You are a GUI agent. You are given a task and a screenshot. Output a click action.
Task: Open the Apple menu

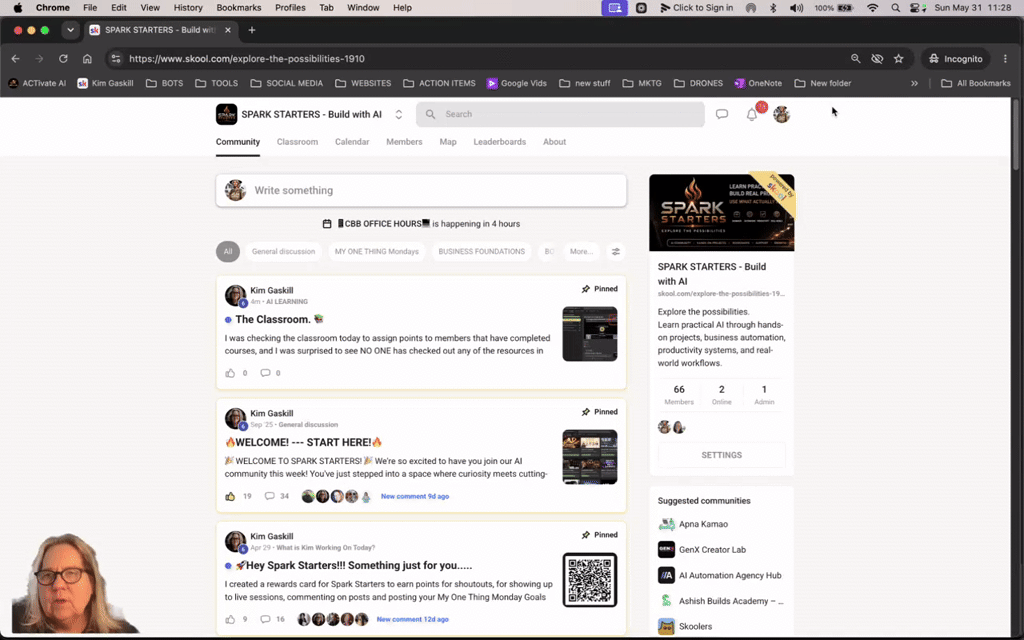(x=18, y=8)
